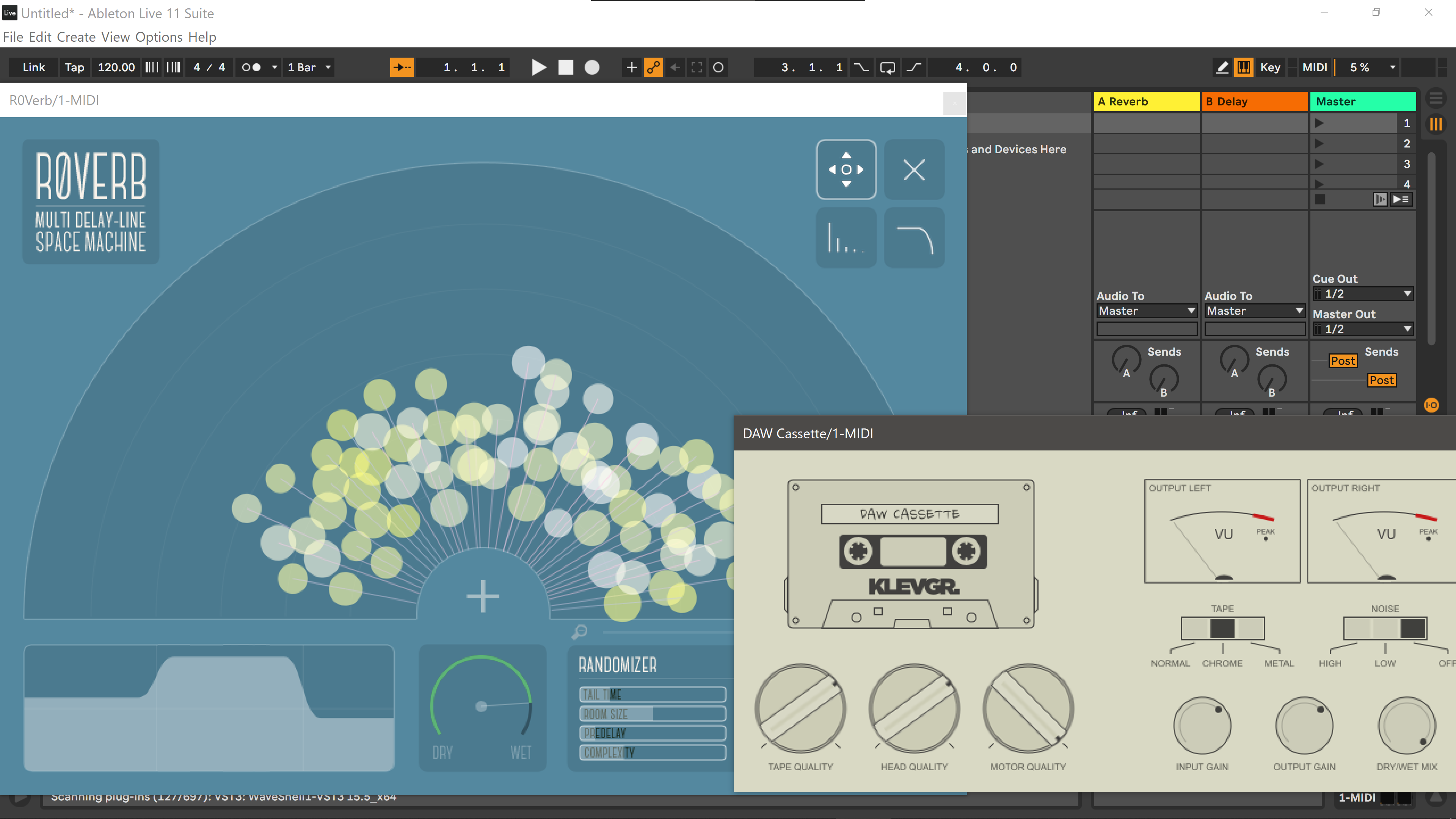The height and width of the screenshot is (819, 1456).
Task: Toggle the Follow playback arrow icon
Action: coord(402,67)
